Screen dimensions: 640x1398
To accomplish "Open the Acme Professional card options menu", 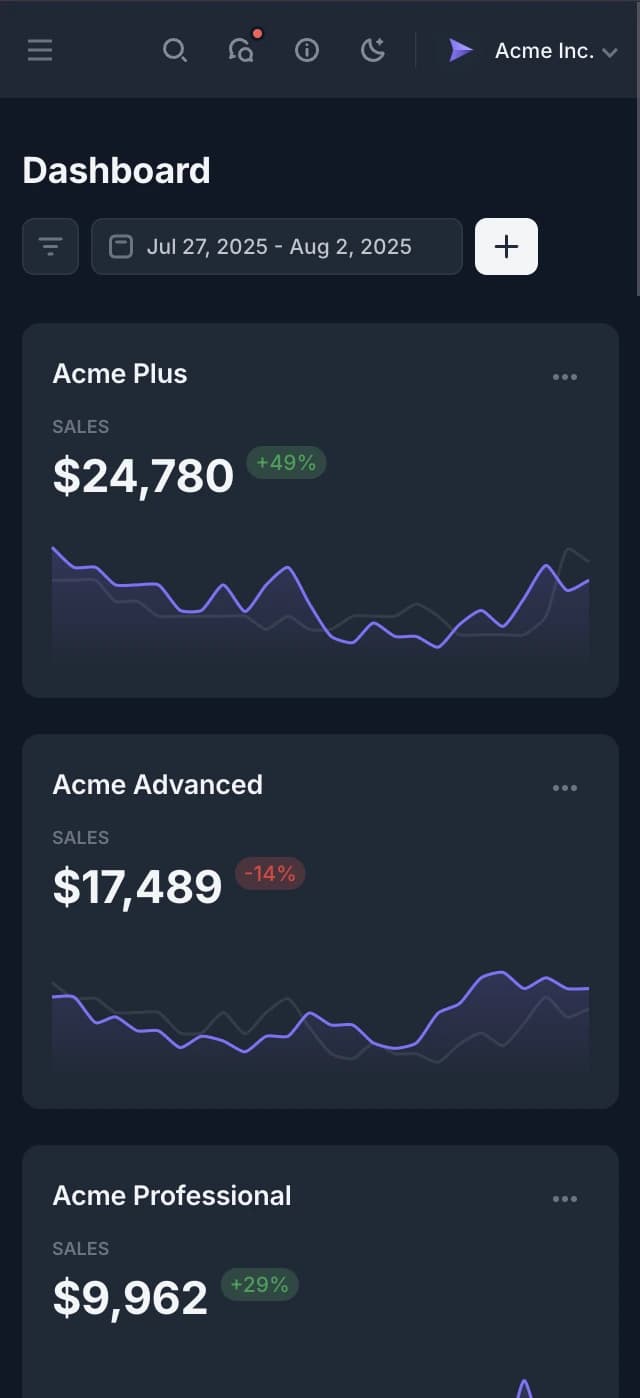I will pos(565,1199).
